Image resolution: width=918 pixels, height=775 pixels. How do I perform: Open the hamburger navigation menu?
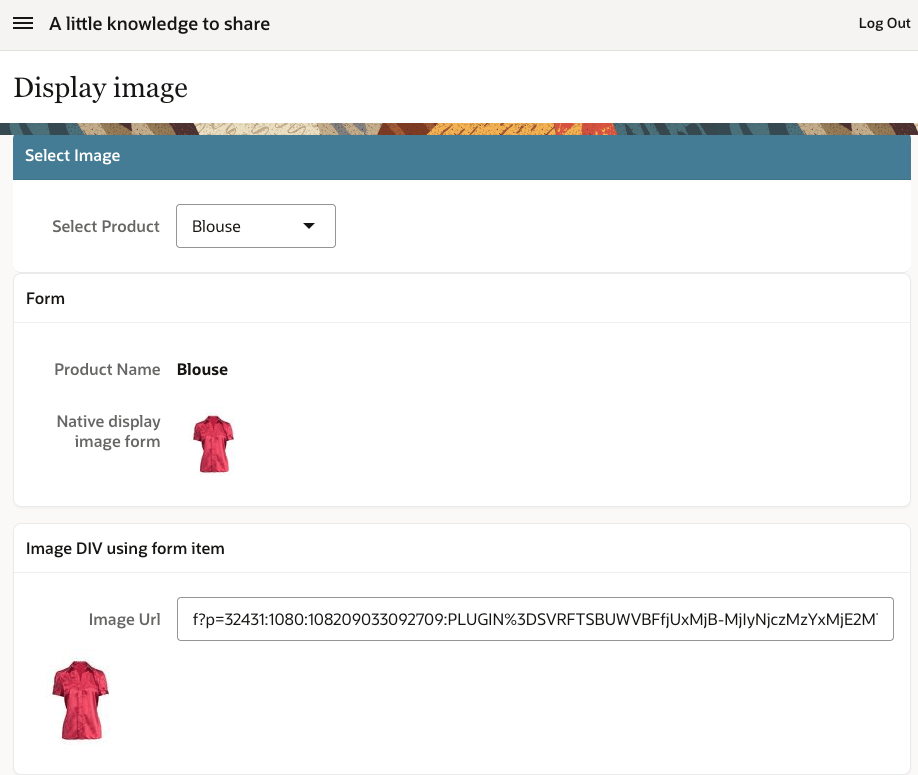(23, 24)
